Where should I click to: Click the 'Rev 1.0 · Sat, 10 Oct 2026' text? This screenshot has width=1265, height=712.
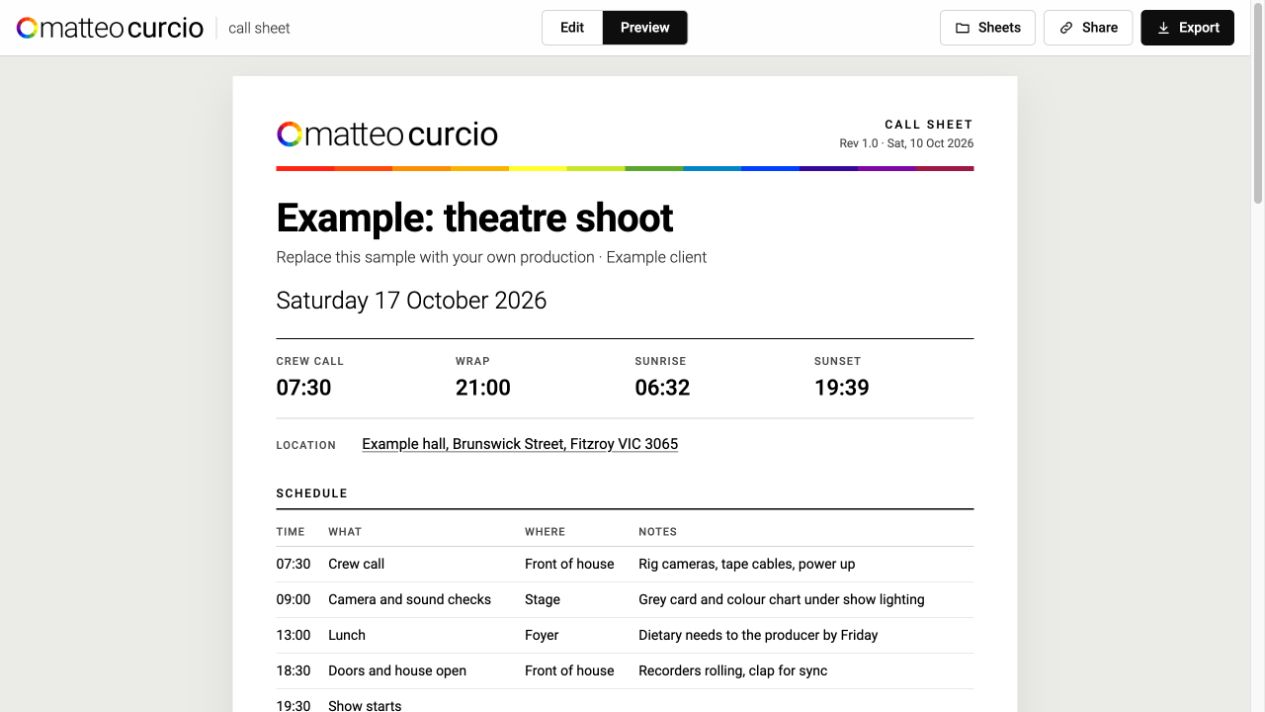906,143
